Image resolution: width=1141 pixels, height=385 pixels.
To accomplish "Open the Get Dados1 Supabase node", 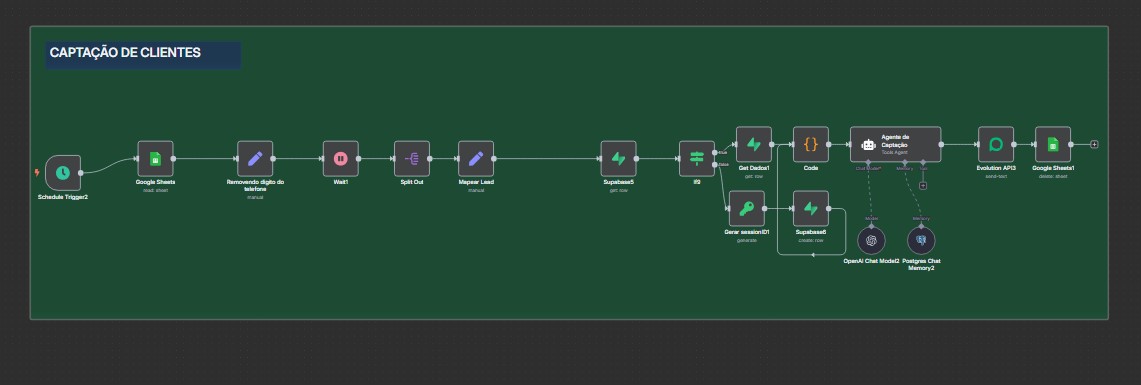I will pos(754,144).
